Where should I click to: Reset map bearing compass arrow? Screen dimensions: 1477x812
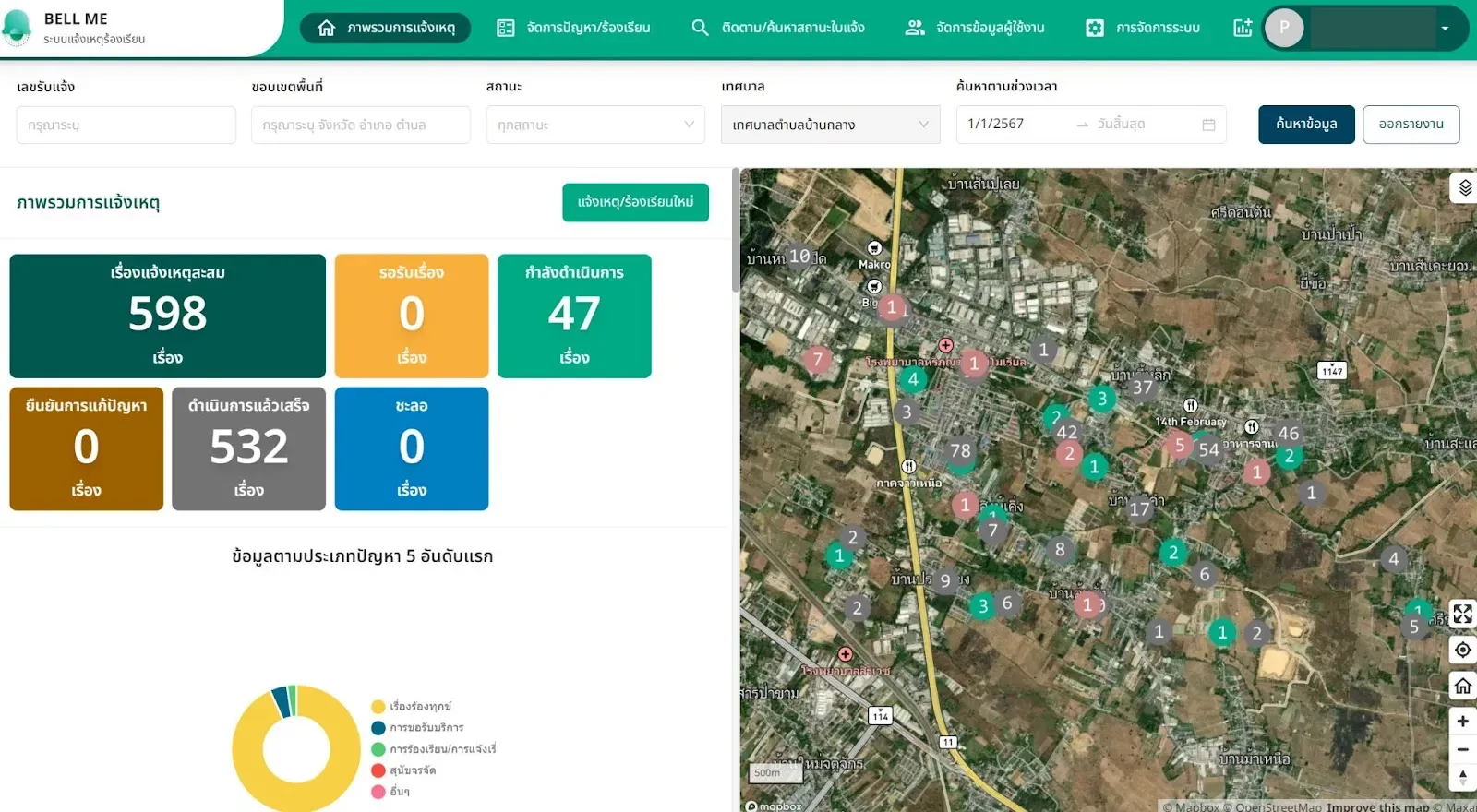1463,777
